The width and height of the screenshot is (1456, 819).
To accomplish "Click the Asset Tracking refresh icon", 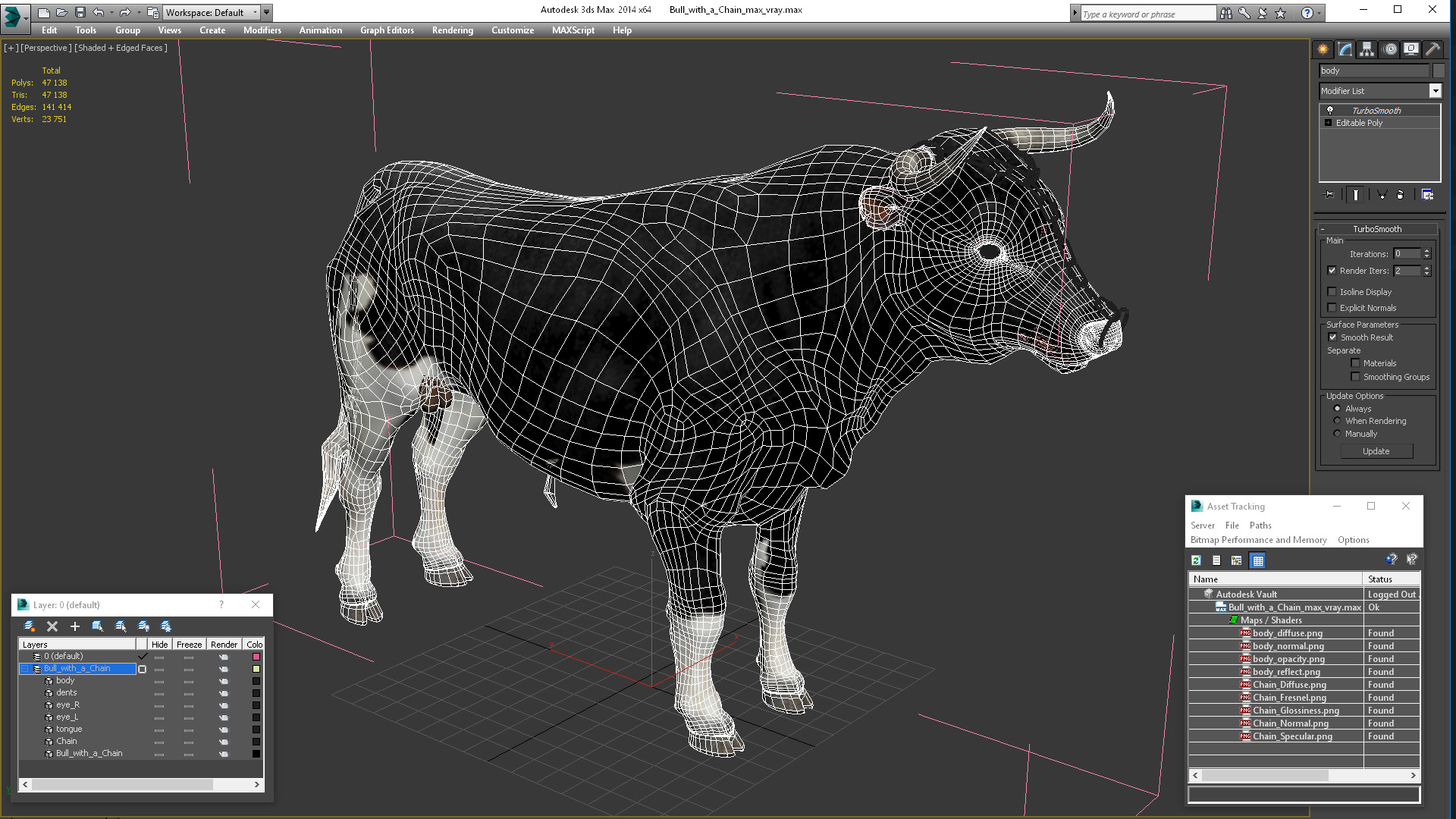I will click(x=1196, y=560).
